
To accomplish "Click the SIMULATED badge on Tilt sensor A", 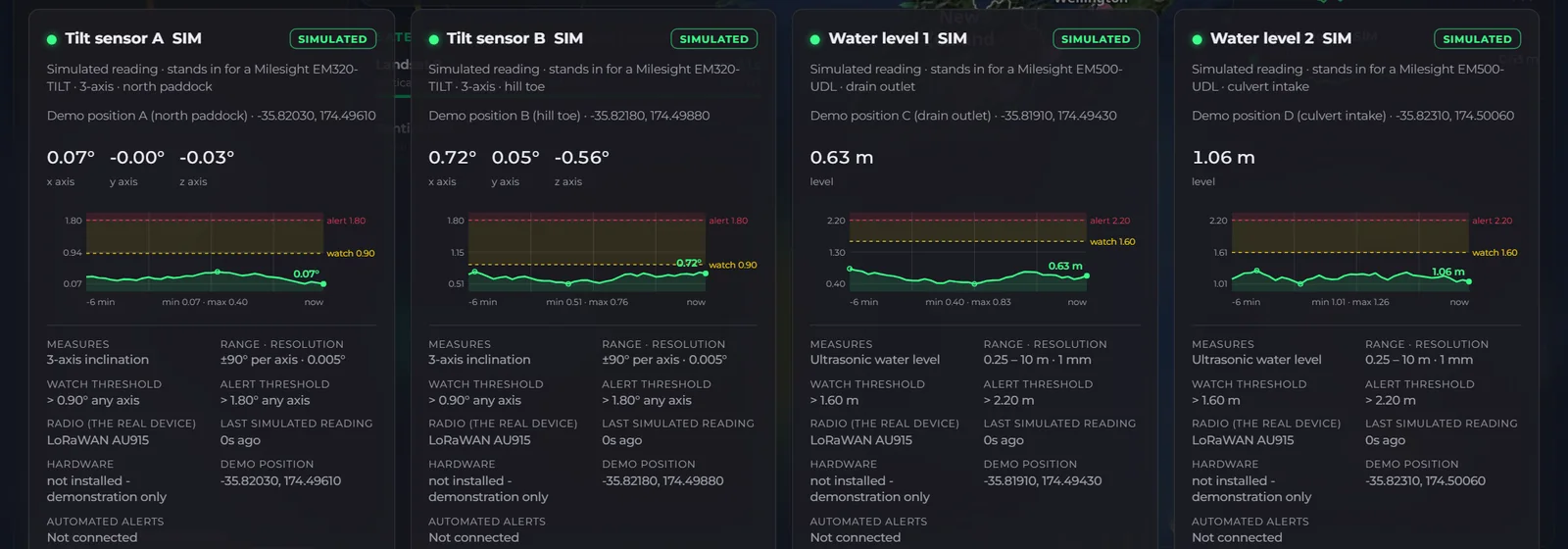I will [x=332, y=39].
